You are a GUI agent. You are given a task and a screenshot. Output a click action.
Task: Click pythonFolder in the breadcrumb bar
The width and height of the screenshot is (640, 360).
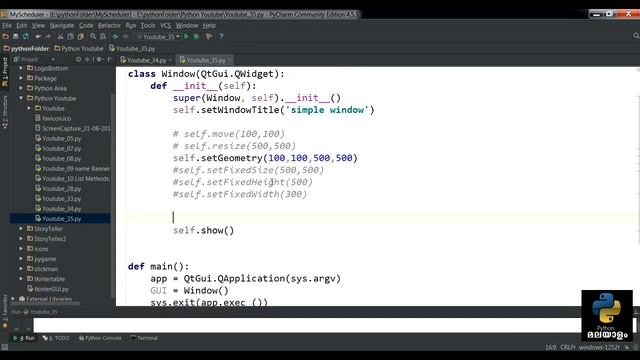(26, 49)
